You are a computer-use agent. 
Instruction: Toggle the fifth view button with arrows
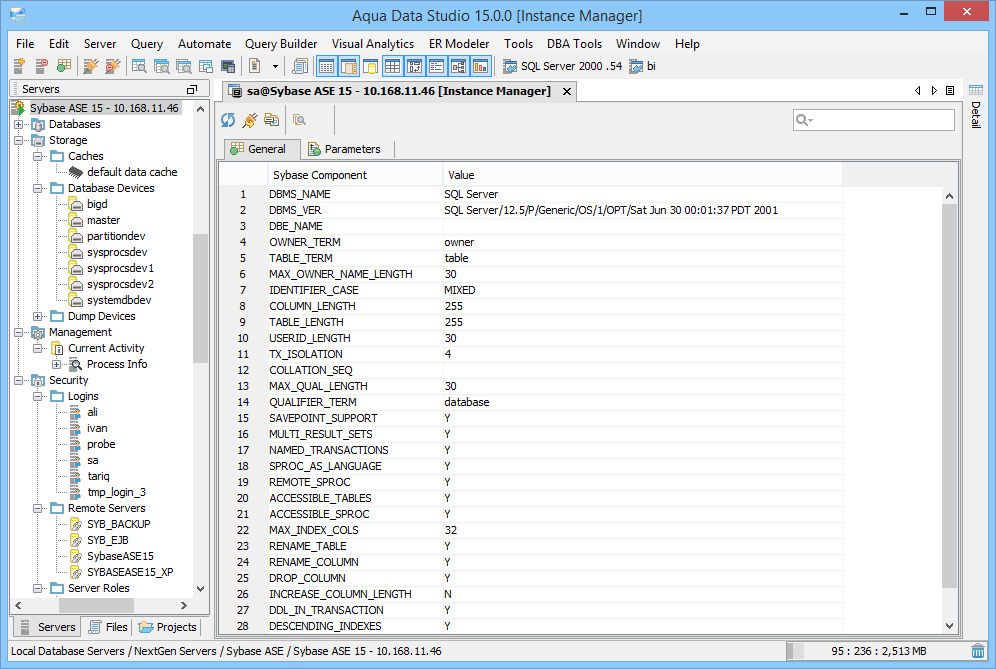[x=415, y=65]
